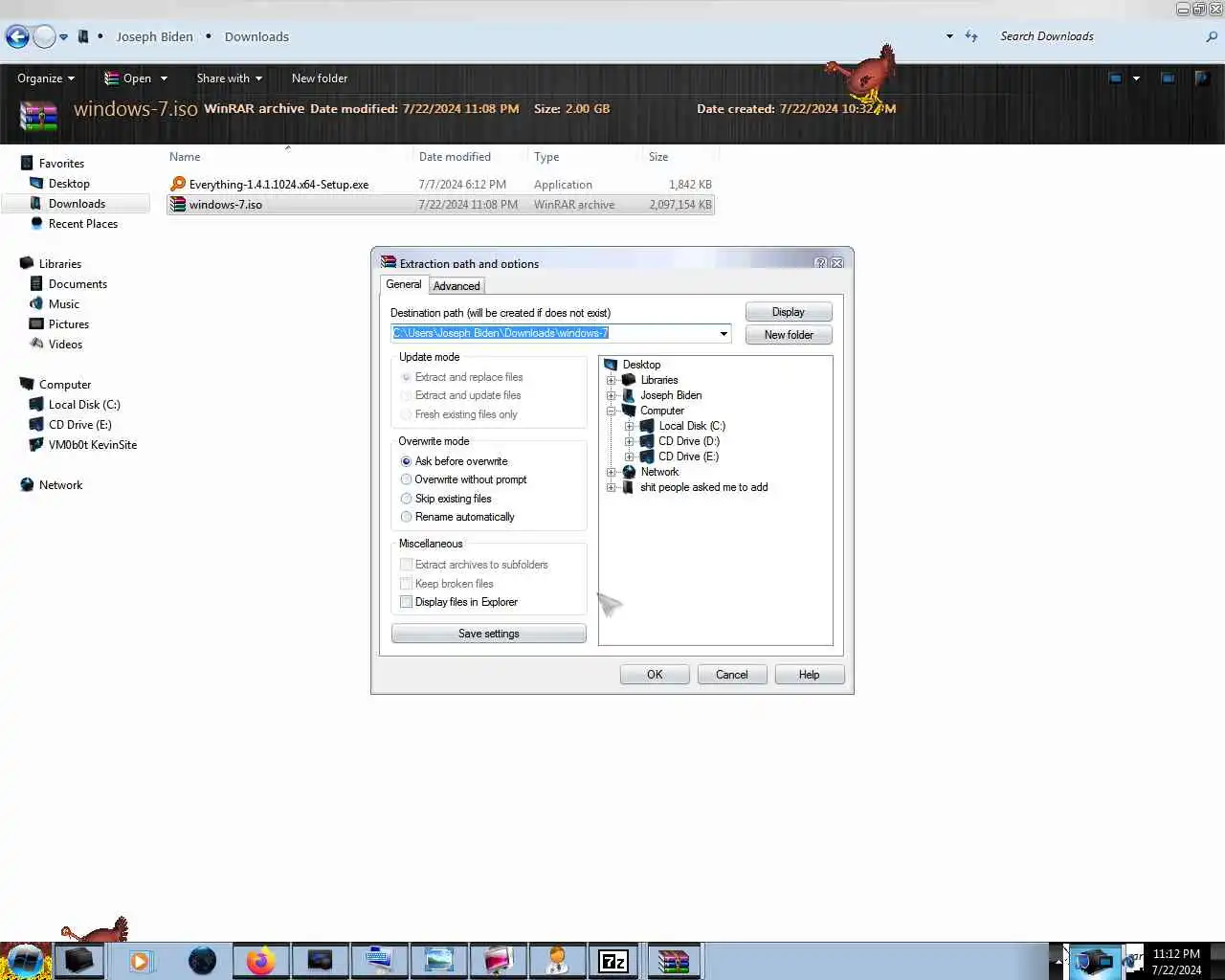
Task: Expand Network node in folder tree
Action: pyautogui.click(x=611, y=472)
